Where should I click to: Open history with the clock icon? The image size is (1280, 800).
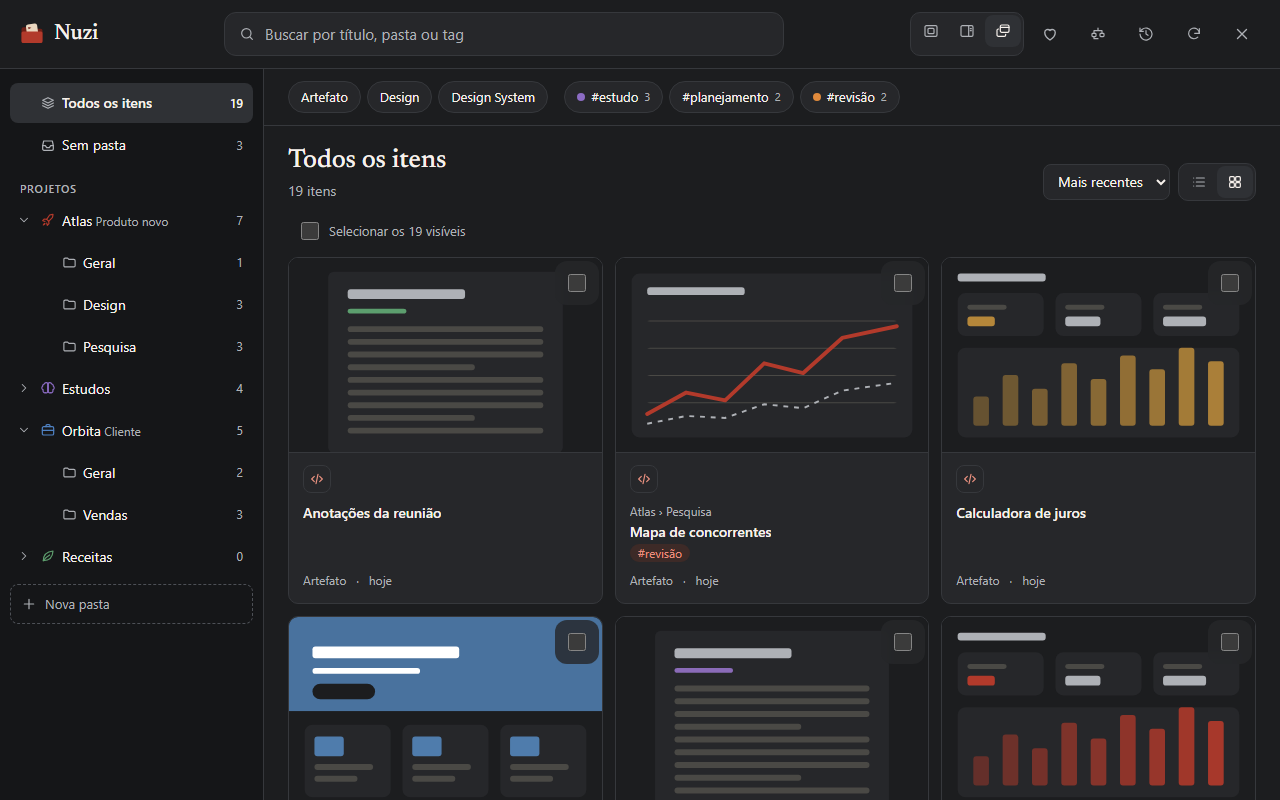tap(1146, 34)
